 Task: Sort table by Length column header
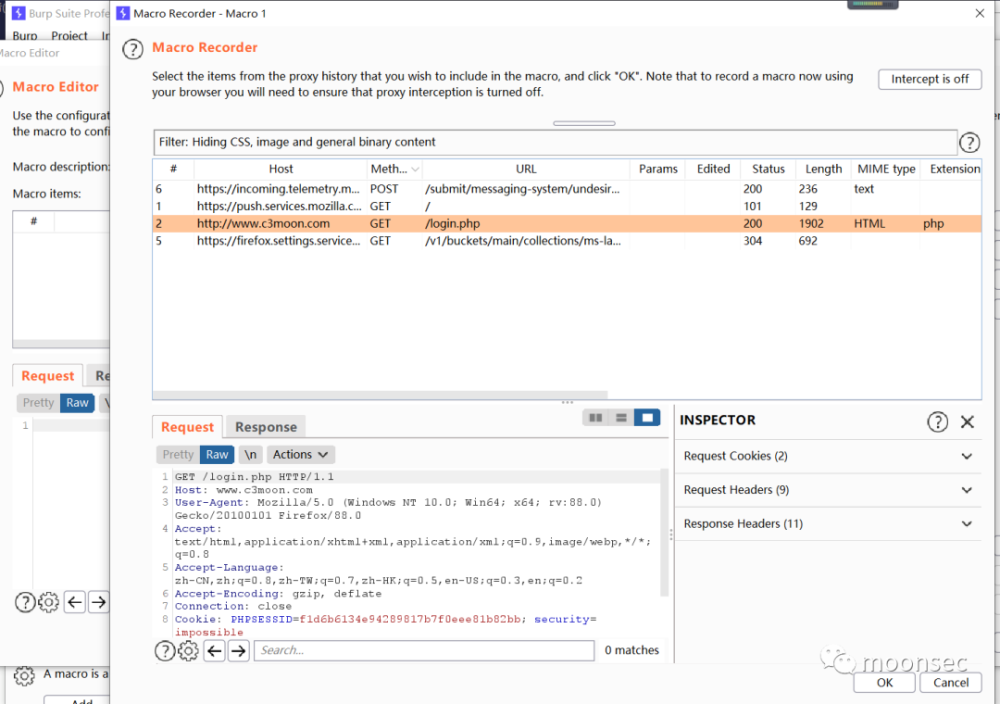point(823,169)
